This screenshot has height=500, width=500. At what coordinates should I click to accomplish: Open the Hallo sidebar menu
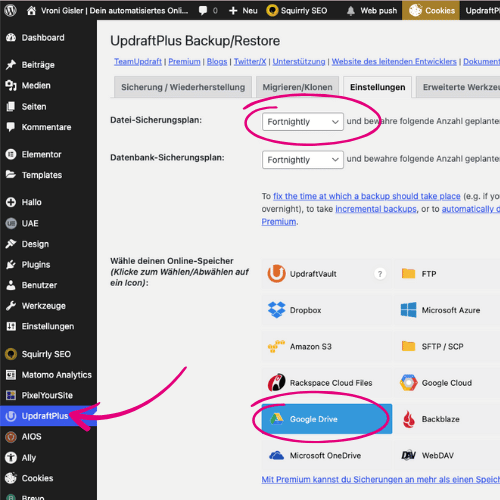point(48,202)
